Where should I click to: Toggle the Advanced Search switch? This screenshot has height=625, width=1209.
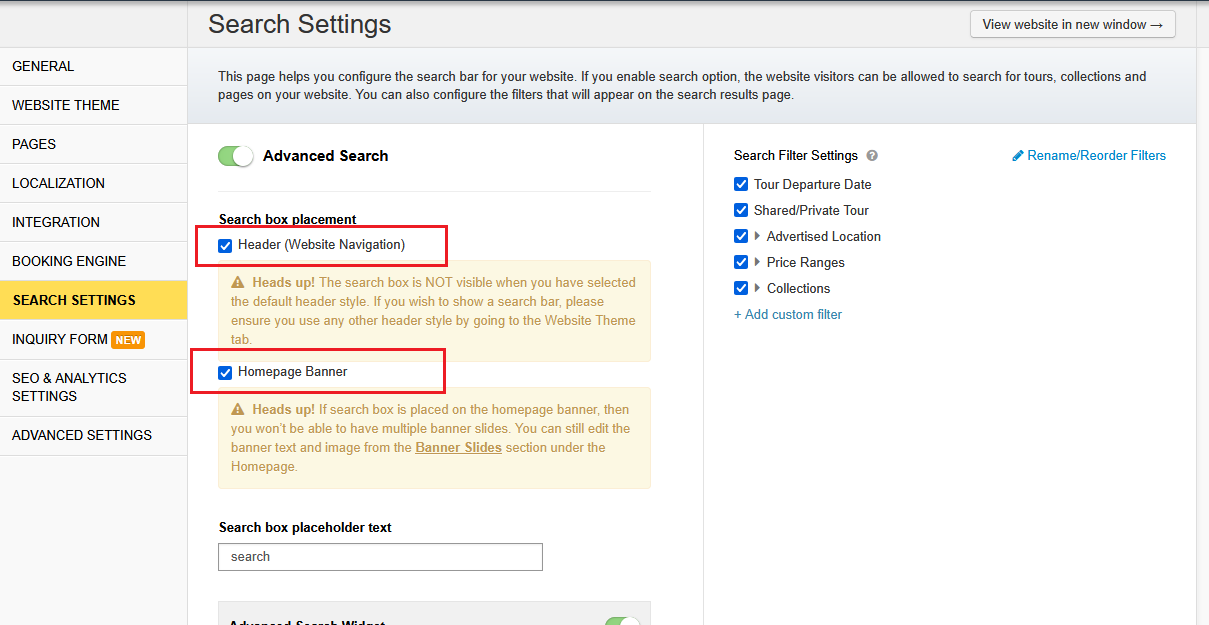[x=236, y=156]
